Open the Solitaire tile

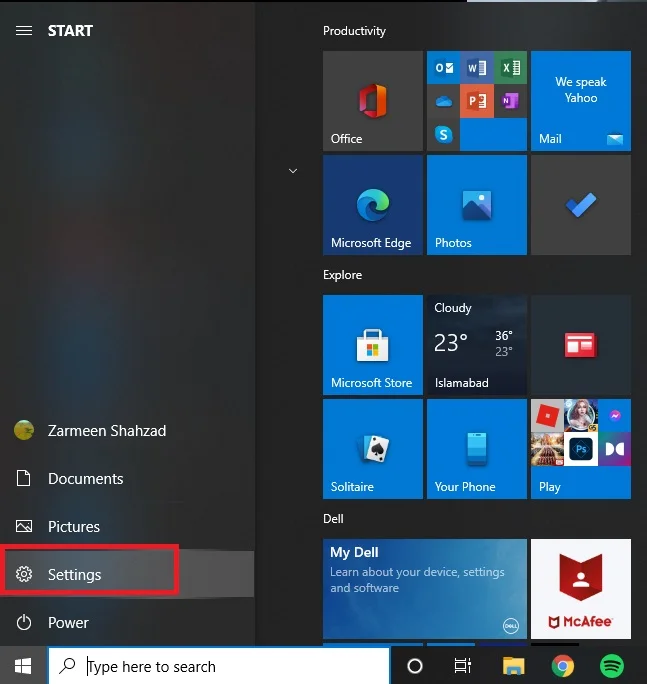point(373,449)
